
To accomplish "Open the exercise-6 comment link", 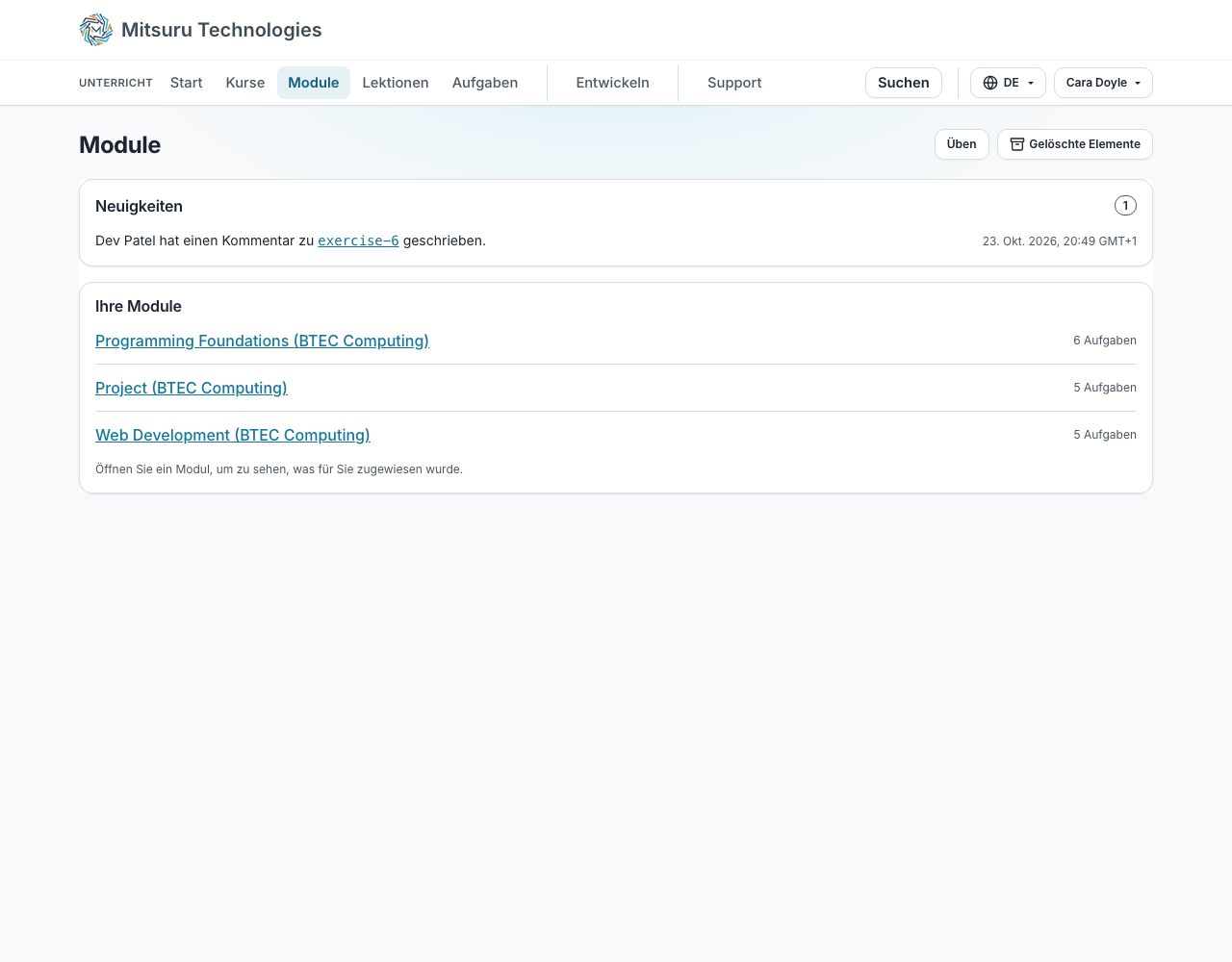I will [358, 240].
